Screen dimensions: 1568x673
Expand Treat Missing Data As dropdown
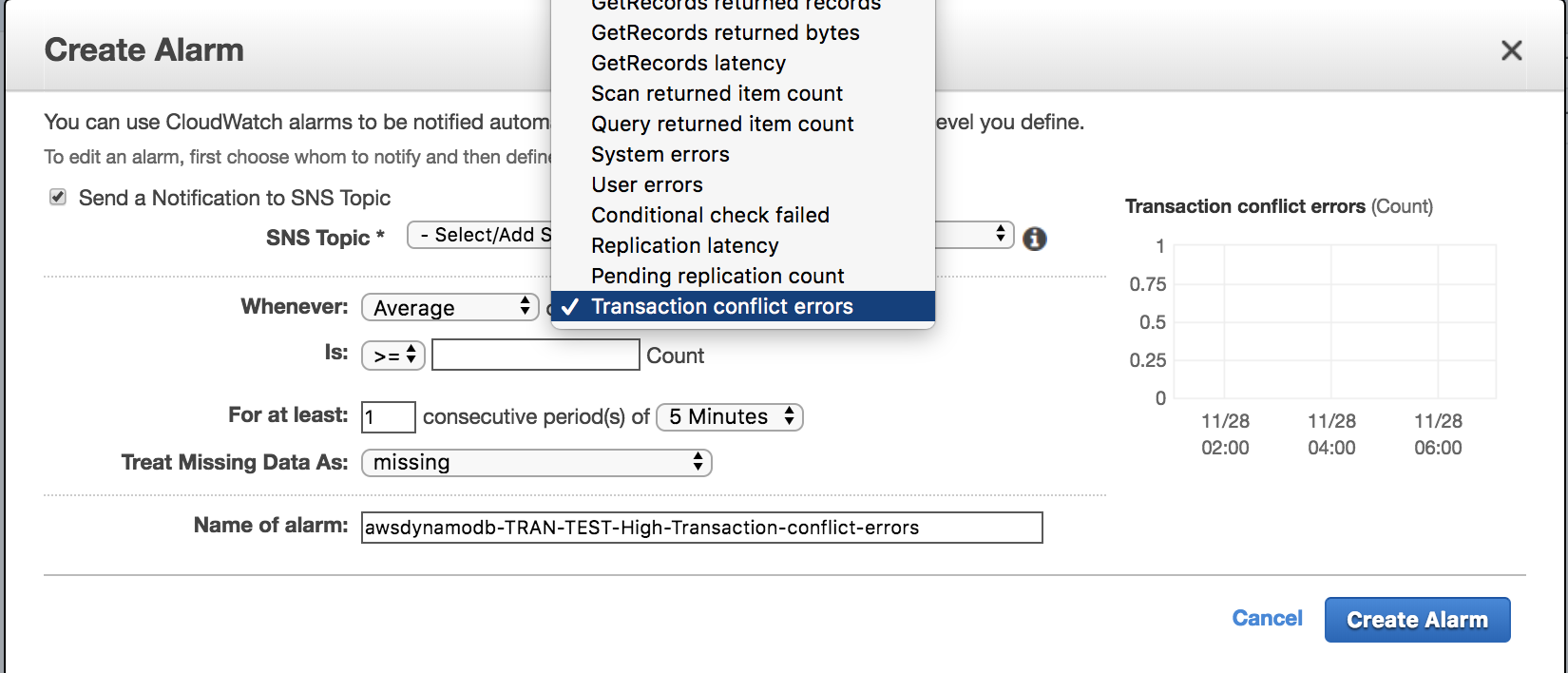(x=536, y=462)
